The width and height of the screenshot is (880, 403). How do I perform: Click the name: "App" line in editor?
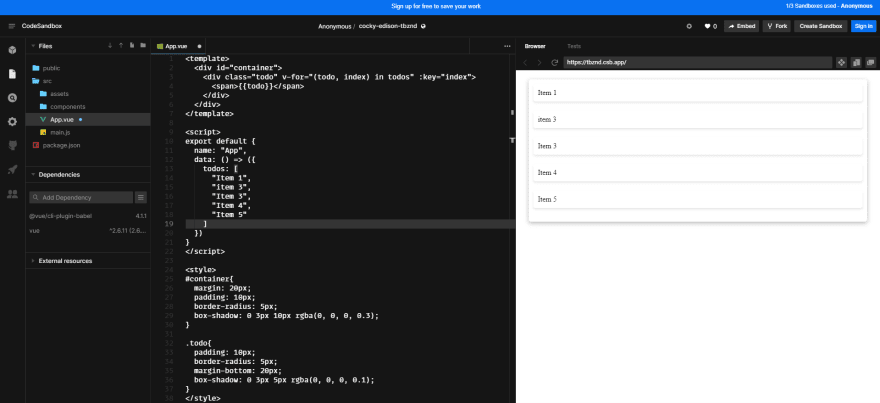point(220,150)
